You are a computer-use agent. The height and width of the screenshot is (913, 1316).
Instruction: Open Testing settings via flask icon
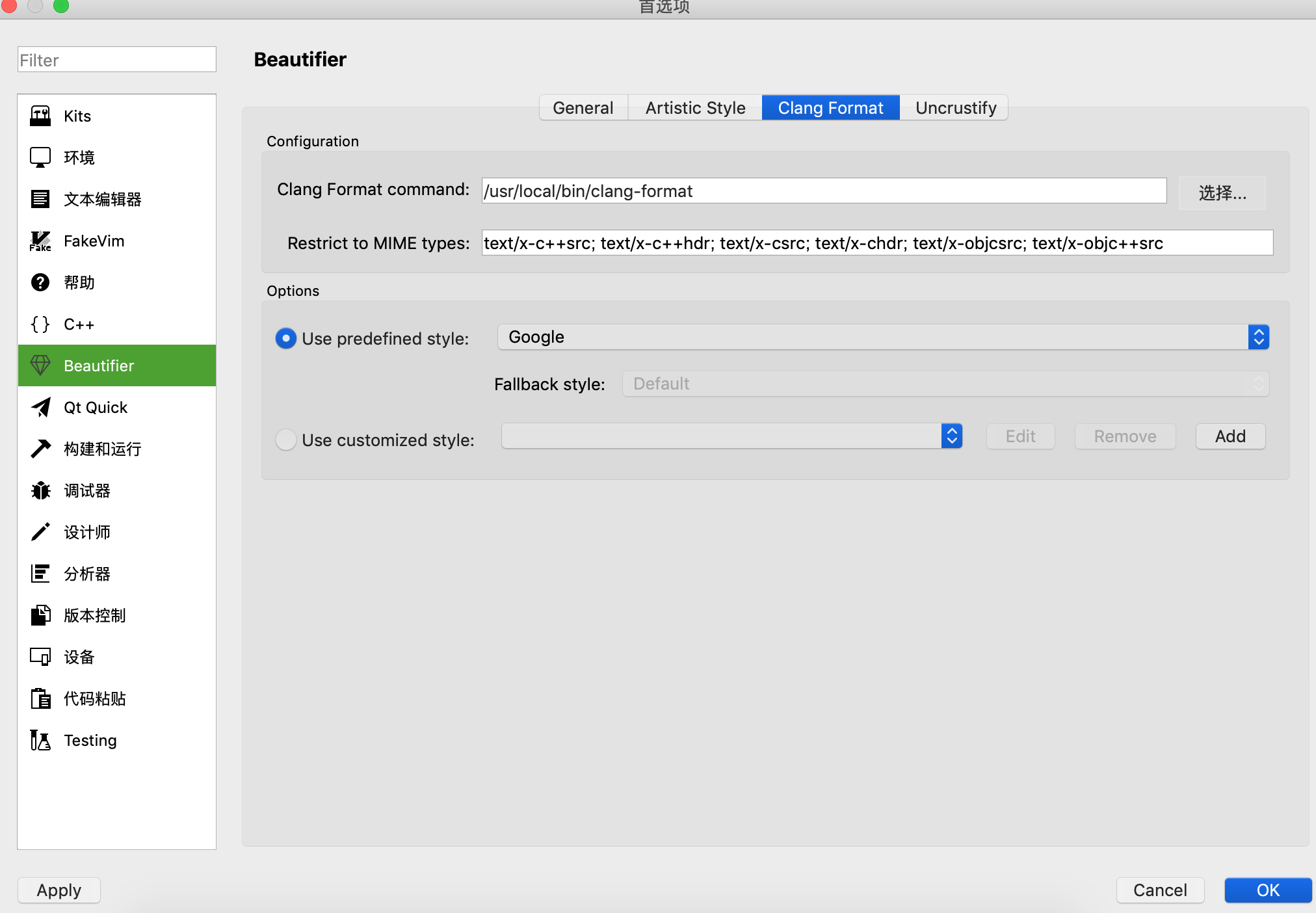point(40,740)
